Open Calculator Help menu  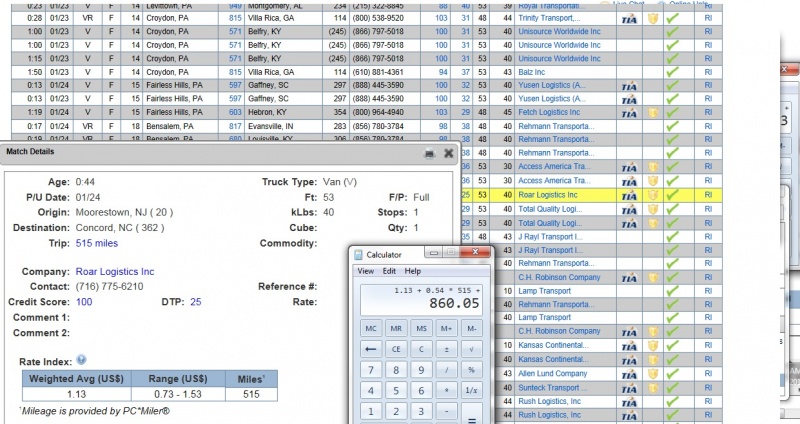pos(413,271)
